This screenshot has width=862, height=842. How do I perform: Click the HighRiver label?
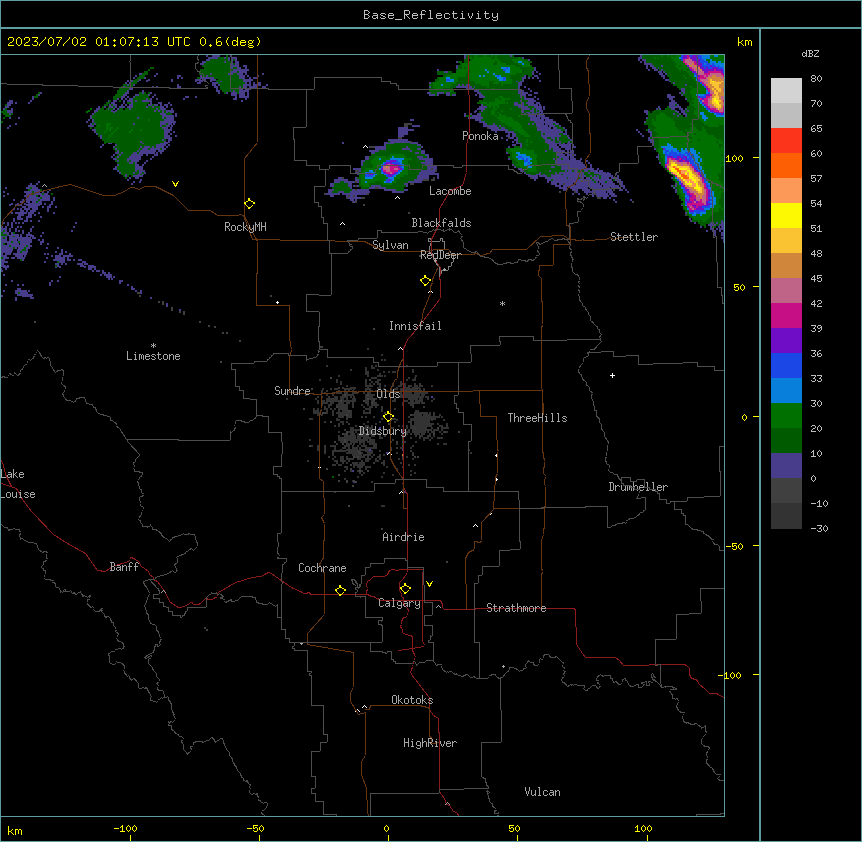click(430, 743)
